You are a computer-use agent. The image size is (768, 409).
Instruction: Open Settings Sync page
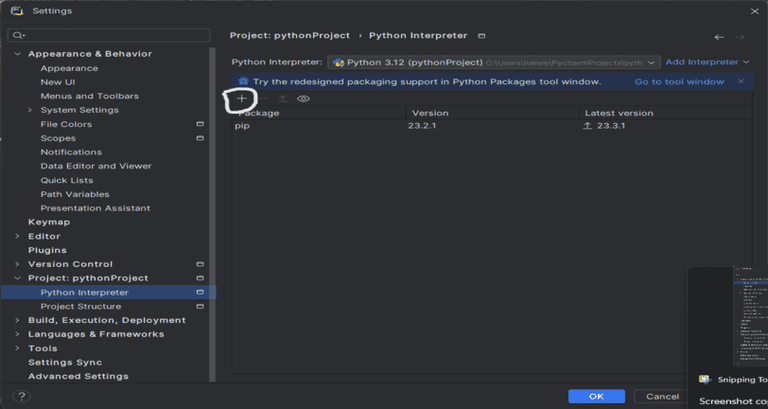(x=65, y=362)
